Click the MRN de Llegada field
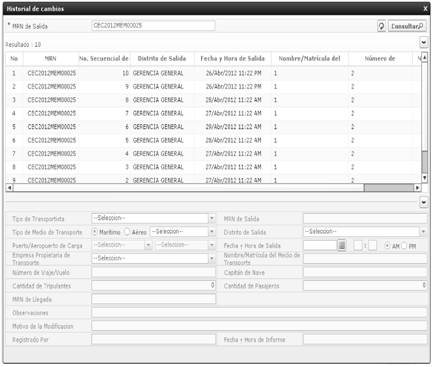The height and width of the screenshot is (367, 432). [x=153, y=299]
